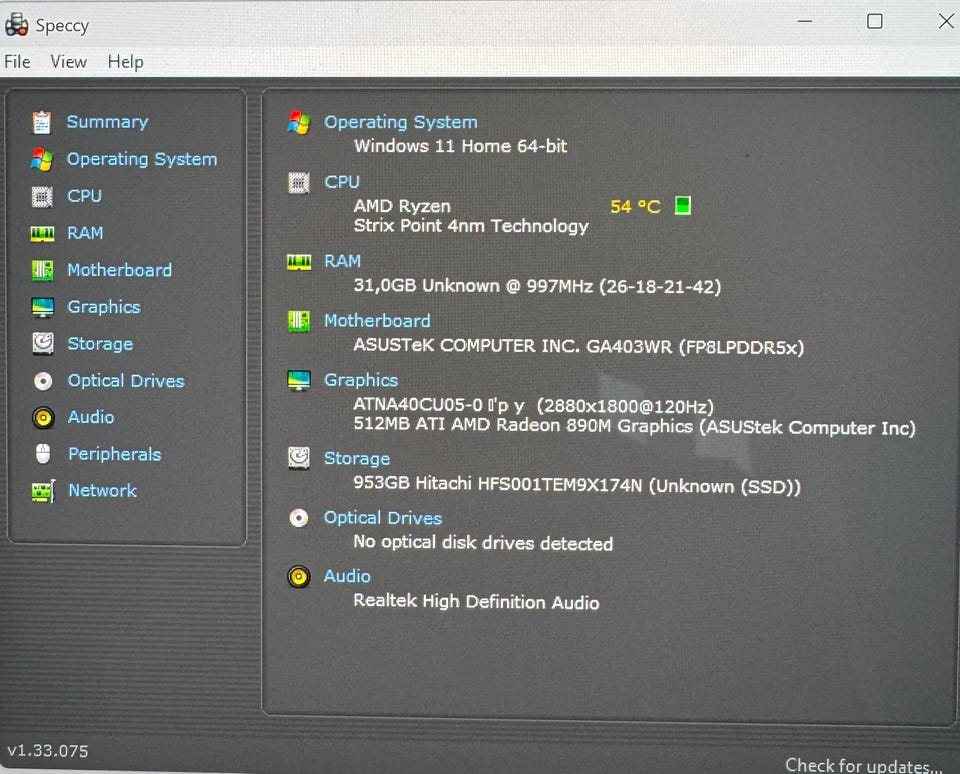Open the View menu
960x774 pixels.
[x=69, y=62]
